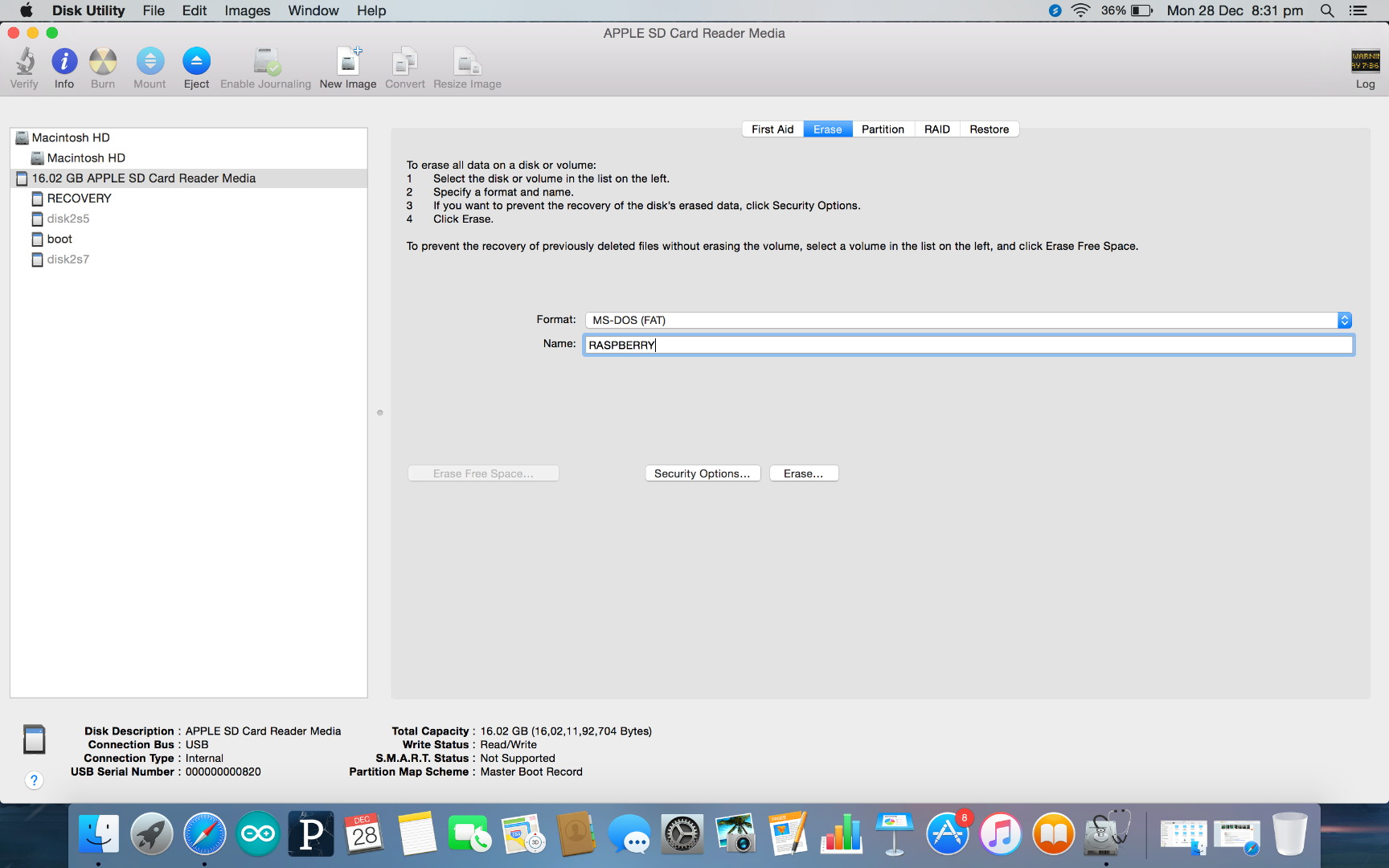The image size is (1389, 868).
Task: Open the RAID tab
Action: point(937,129)
